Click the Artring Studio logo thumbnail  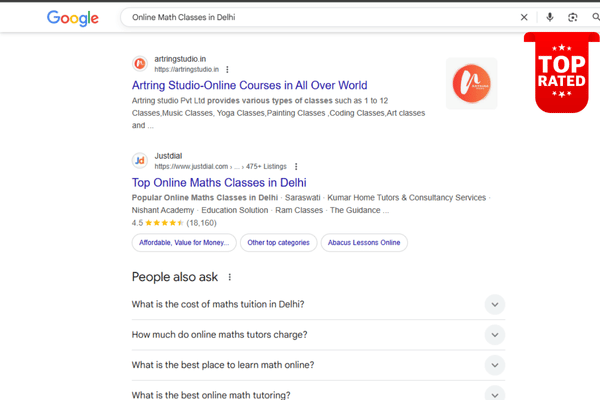(x=471, y=83)
